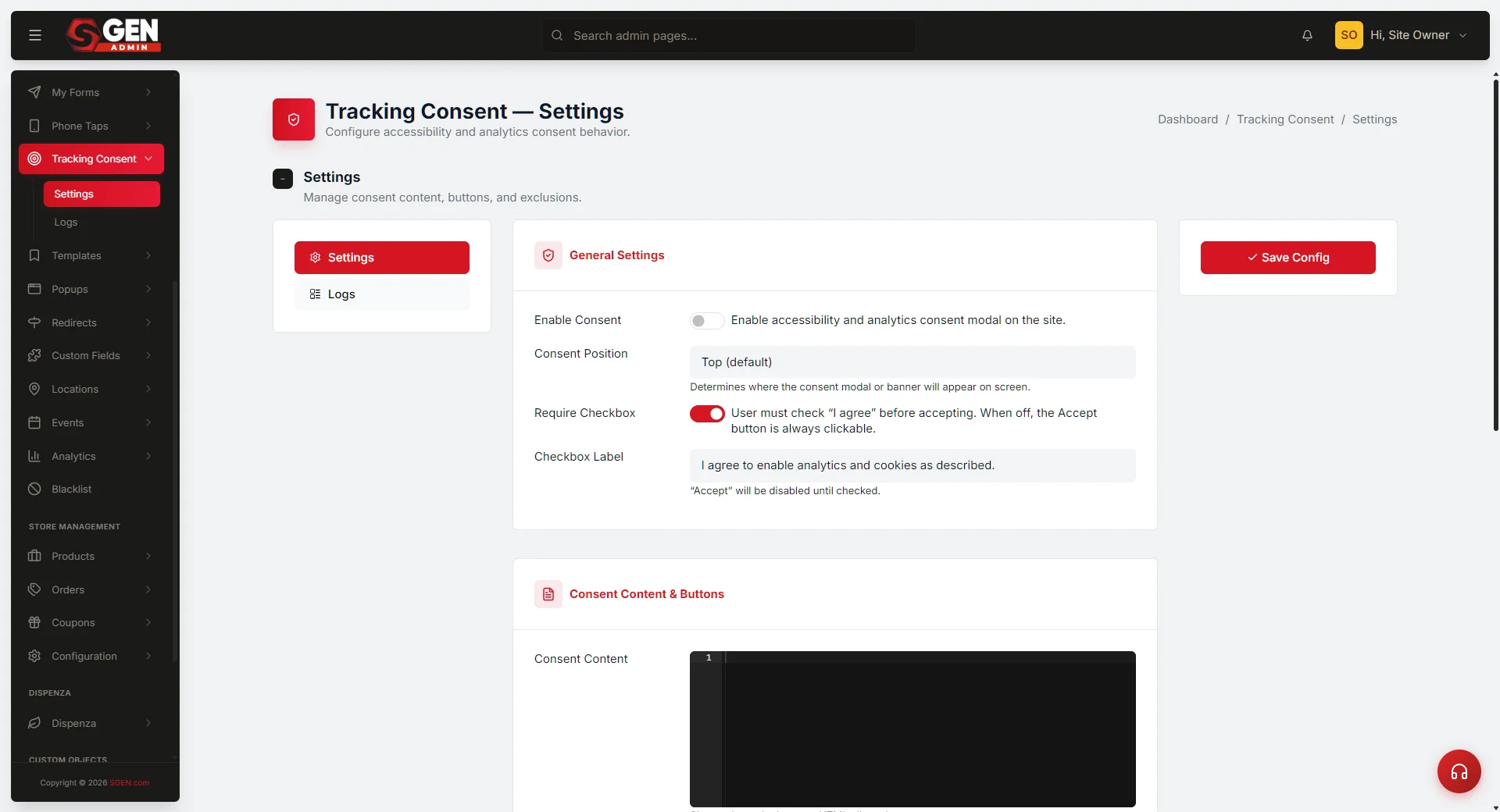The image size is (1500, 812).
Task: Switch to the Logs tab in panel
Action: (382, 294)
